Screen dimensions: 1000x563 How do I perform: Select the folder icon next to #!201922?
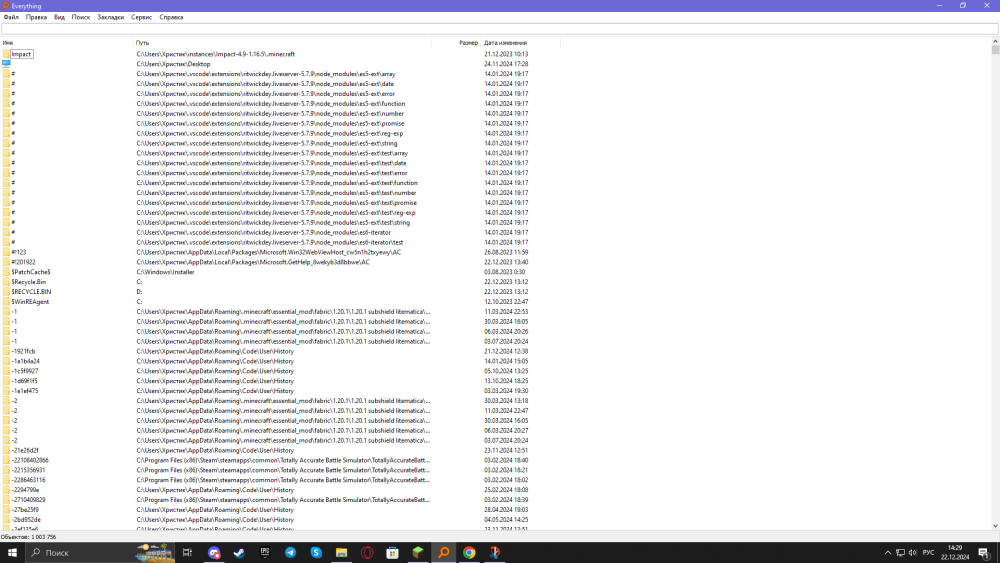[x=6, y=262]
